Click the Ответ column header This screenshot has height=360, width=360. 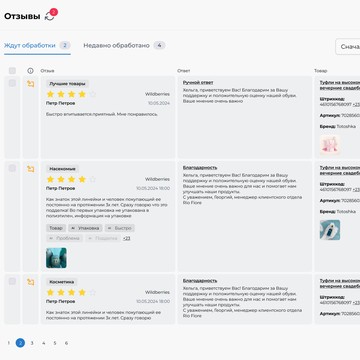click(x=184, y=71)
